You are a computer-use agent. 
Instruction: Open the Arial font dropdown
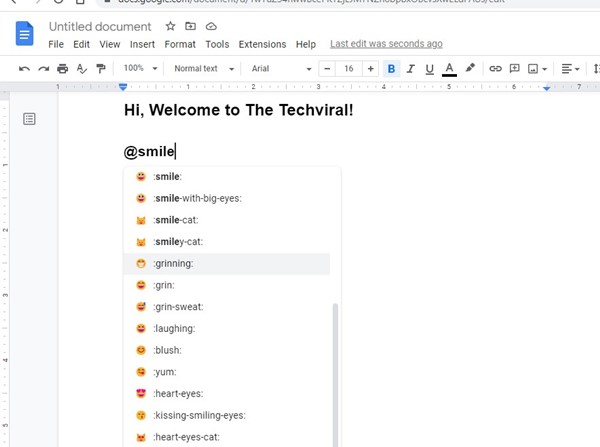(281, 69)
